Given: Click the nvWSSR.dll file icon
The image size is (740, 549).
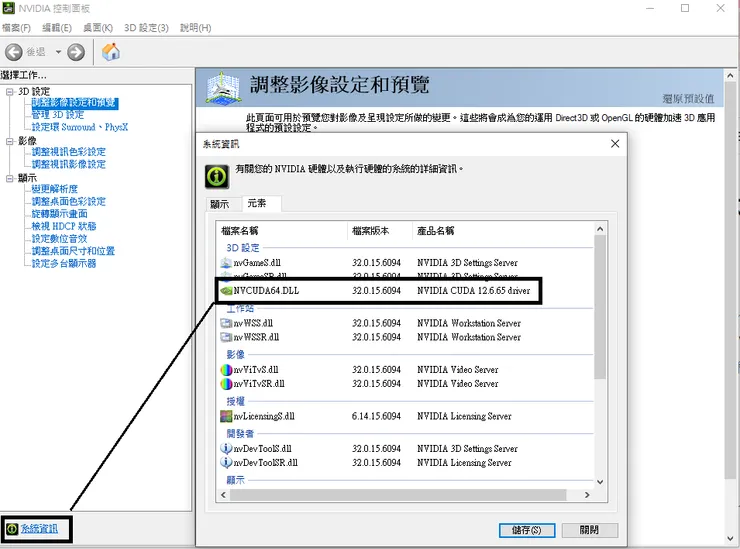Looking at the screenshot, I should [x=226, y=337].
